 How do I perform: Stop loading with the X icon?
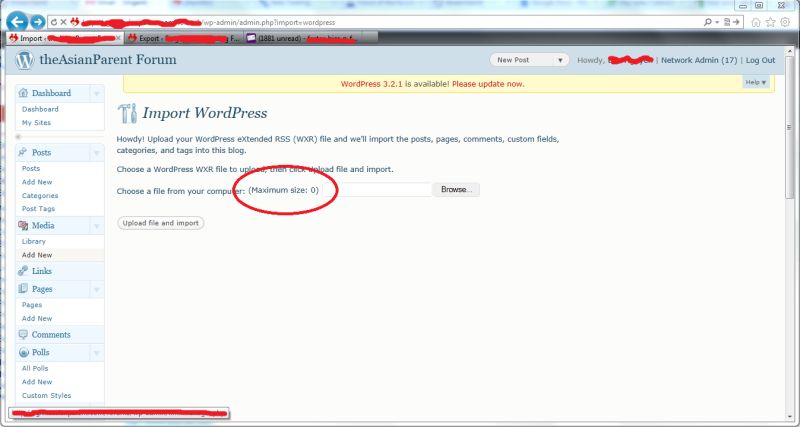[63, 22]
